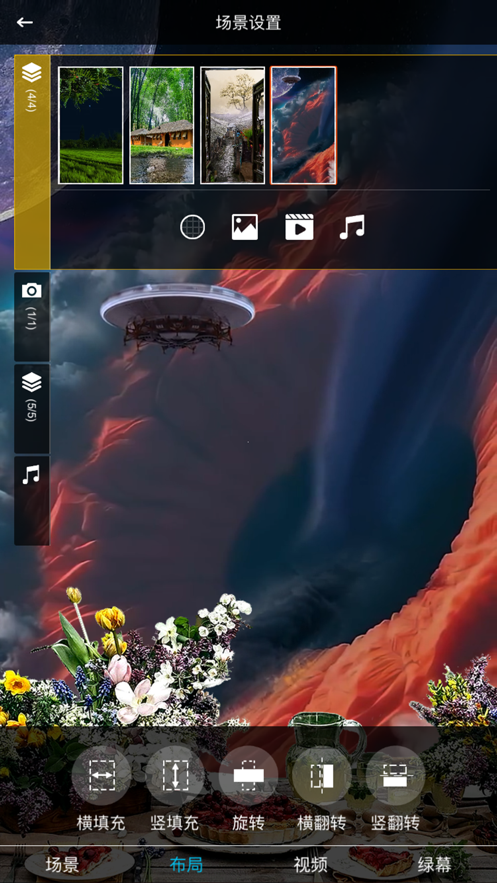
Task: Switch to the 绿幕 tab
Action: click(435, 864)
